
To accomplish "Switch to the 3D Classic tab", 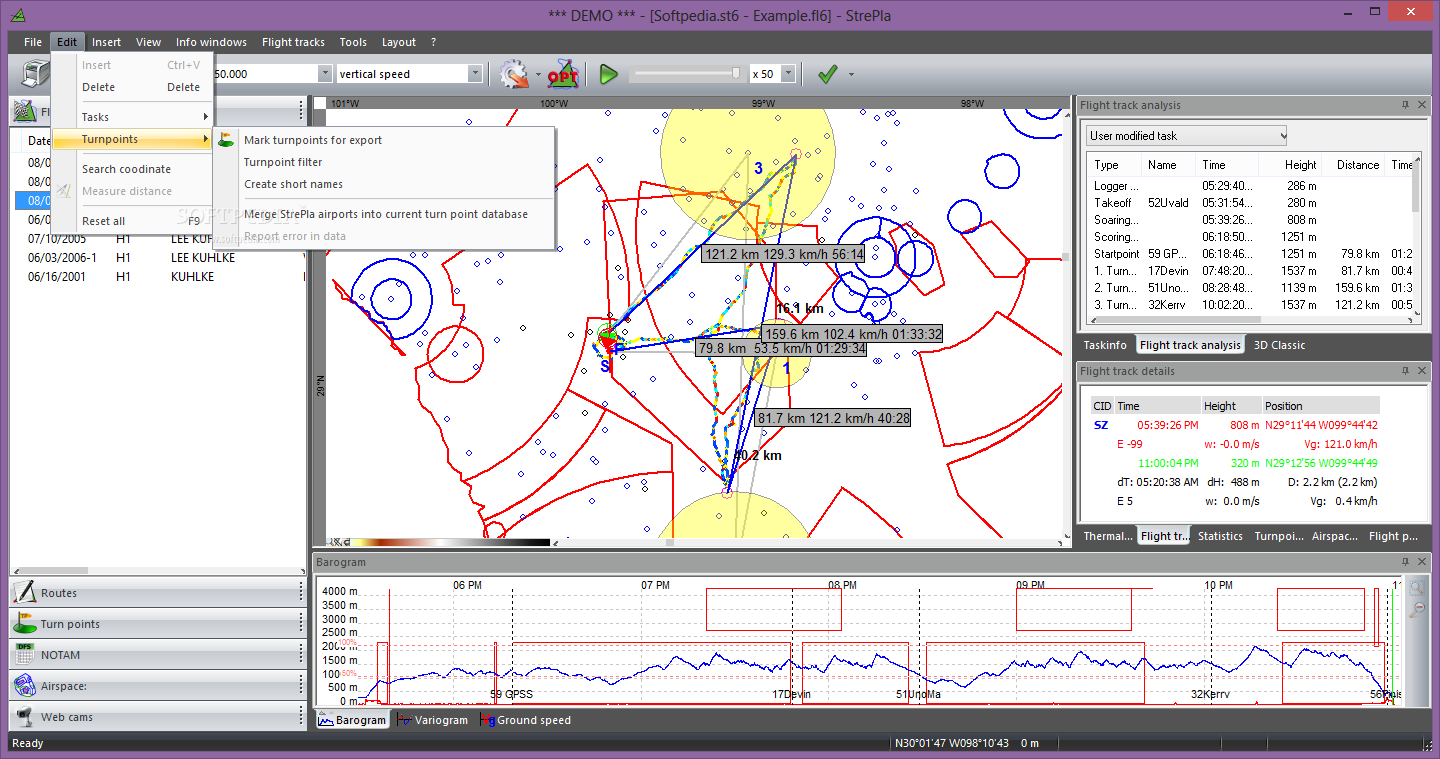I will [x=1279, y=345].
